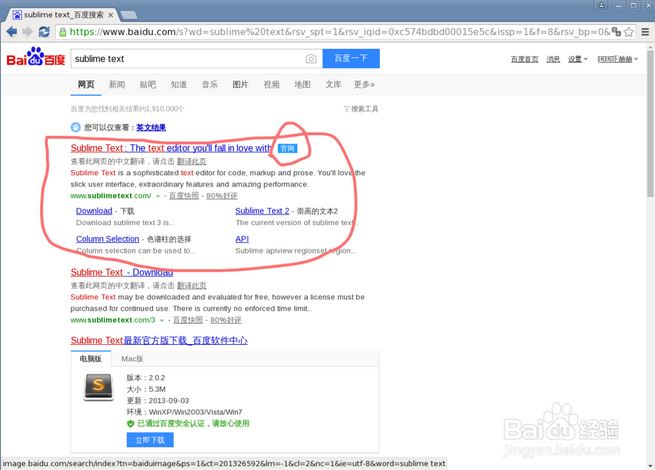Expand the 更多» tab options
This screenshot has width=655, height=470.
(x=364, y=84)
